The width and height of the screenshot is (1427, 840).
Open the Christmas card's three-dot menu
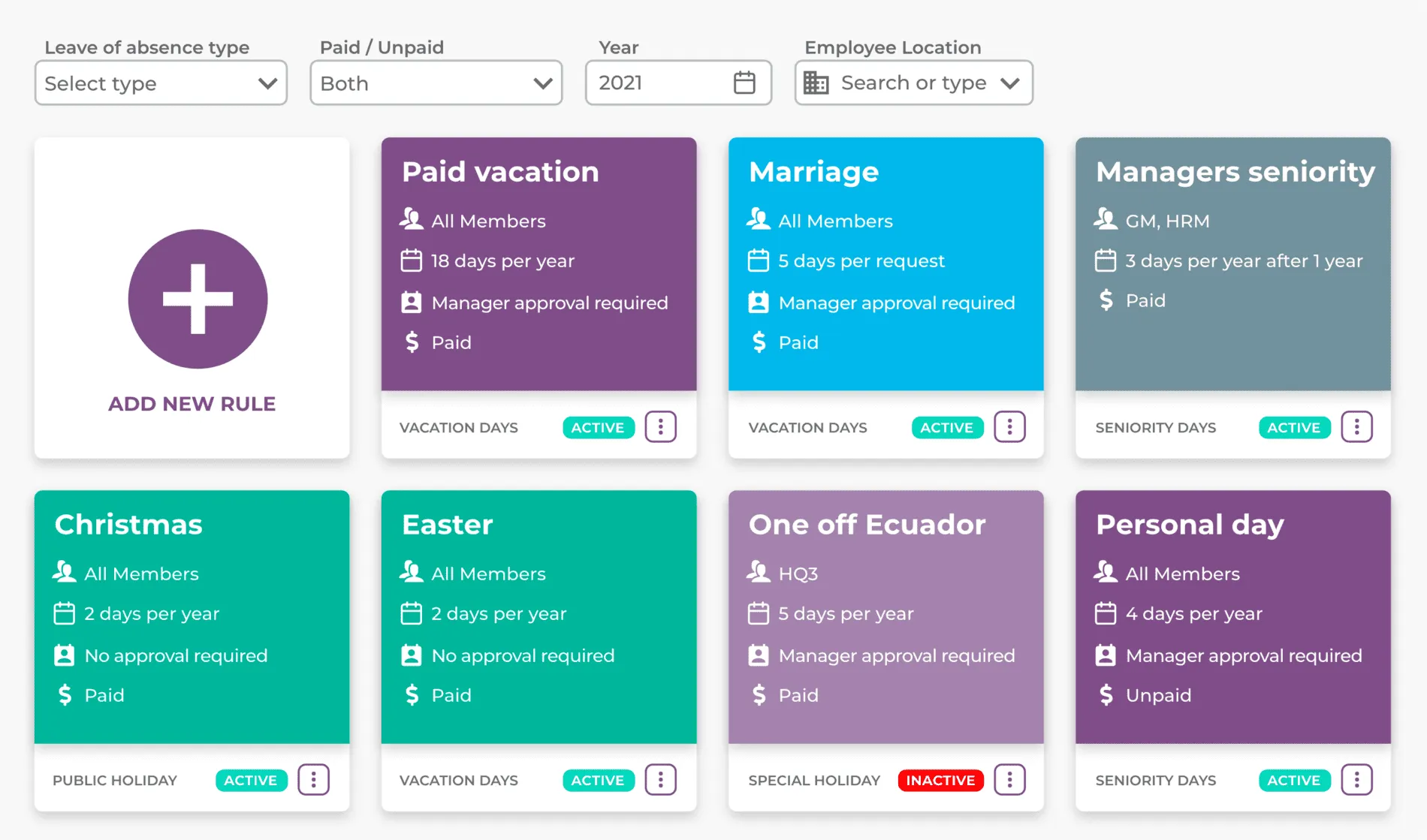(314, 780)
